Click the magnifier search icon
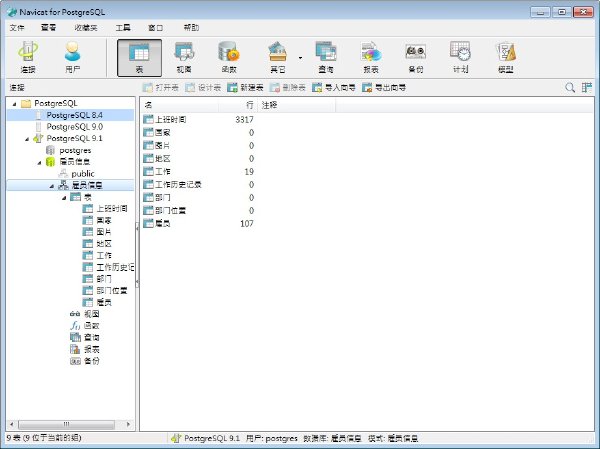The height and width of the screenshot is (449, 600). (570, 88)
